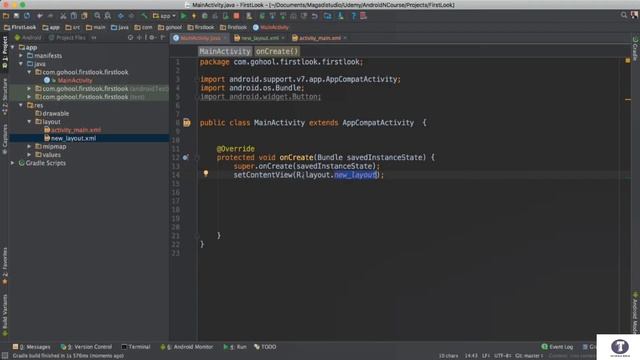Select MainActivity in the project tree
640x360 pixels.
tap(75, 80)
